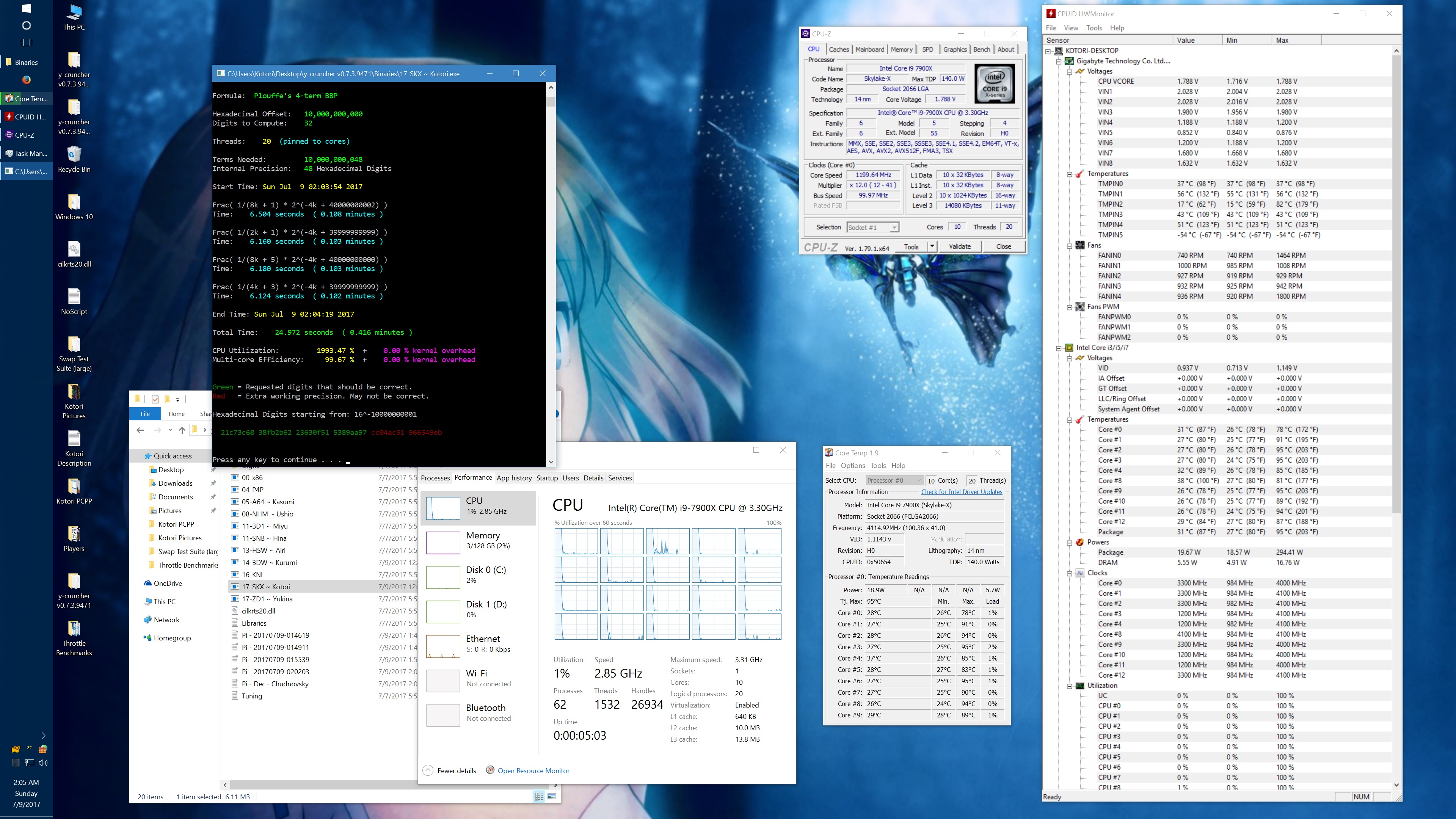Go up one folder level arrow
The height and width of the screenshot is (819, 1456).
[x=182, y=430]
